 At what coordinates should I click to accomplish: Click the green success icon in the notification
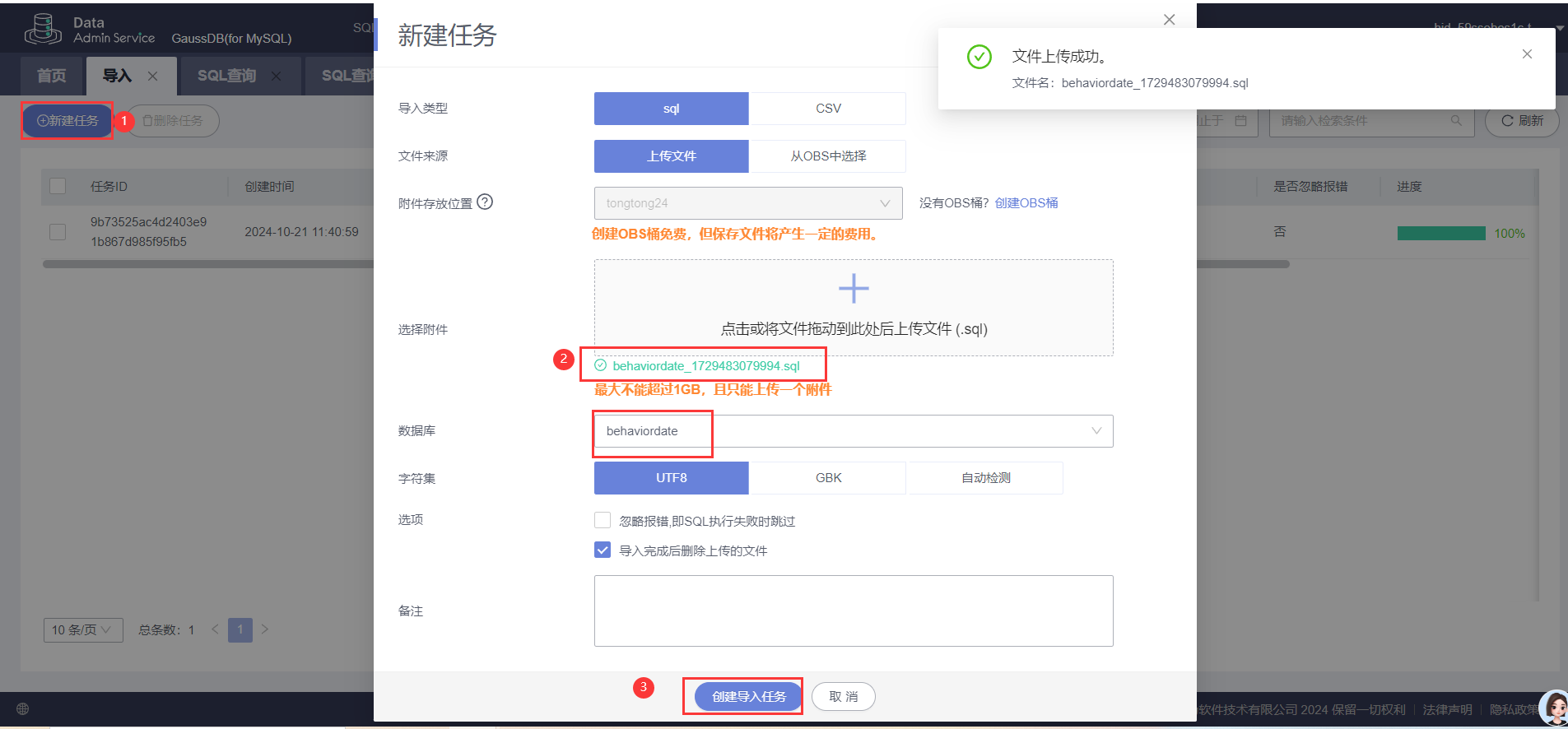click(979, 57)
